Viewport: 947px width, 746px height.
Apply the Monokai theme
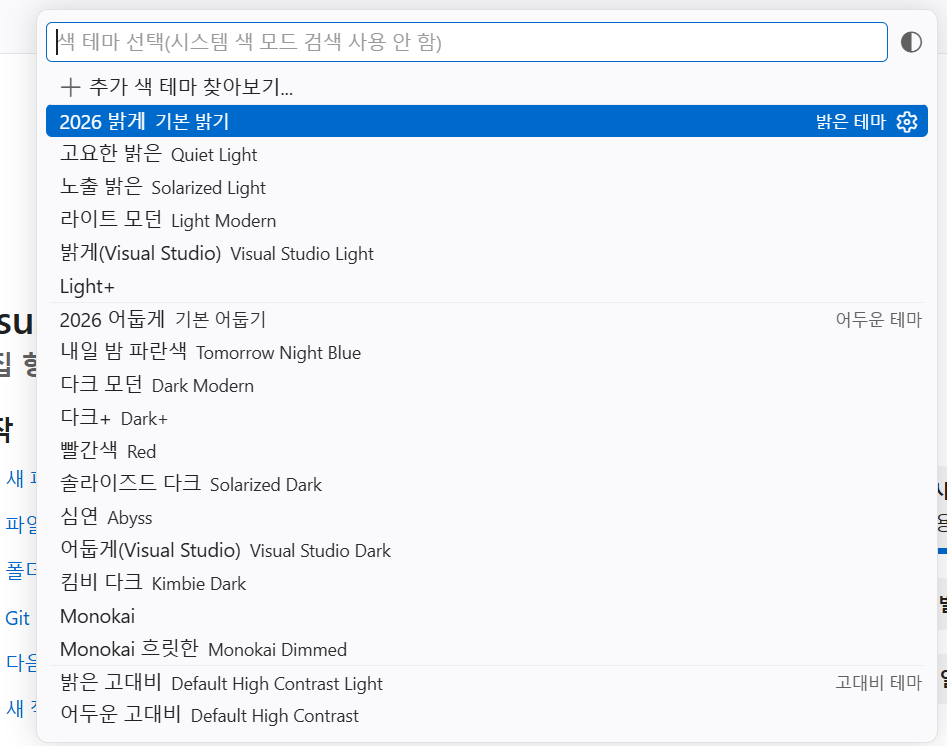pos(487,616)
